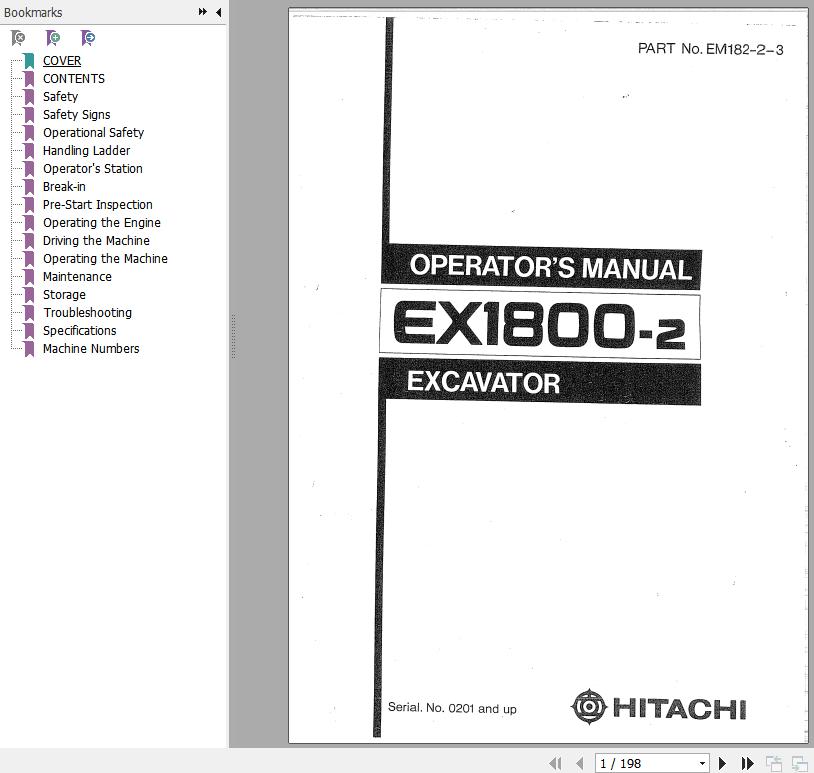
Task: Collapse the Bookmarks panel with left arrow
Action: pyautogui.click(x=219, y=12)
